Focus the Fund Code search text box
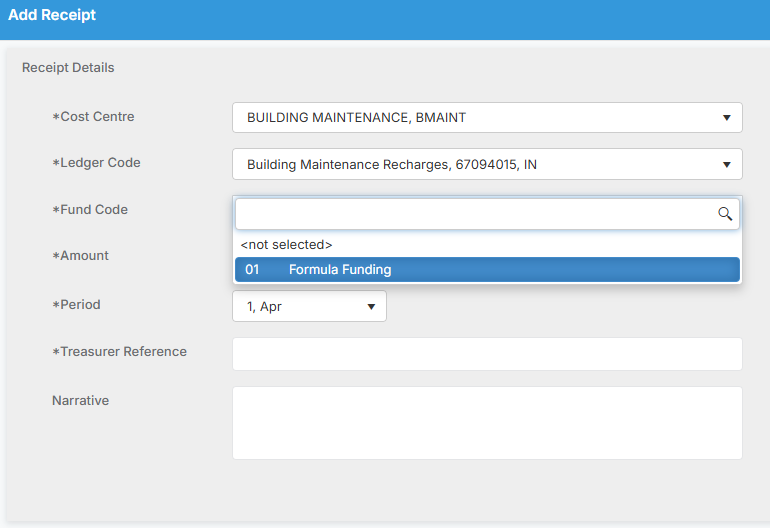Image resolution: width=770 pixels, height=528 pixels. [x=476, y=214]
